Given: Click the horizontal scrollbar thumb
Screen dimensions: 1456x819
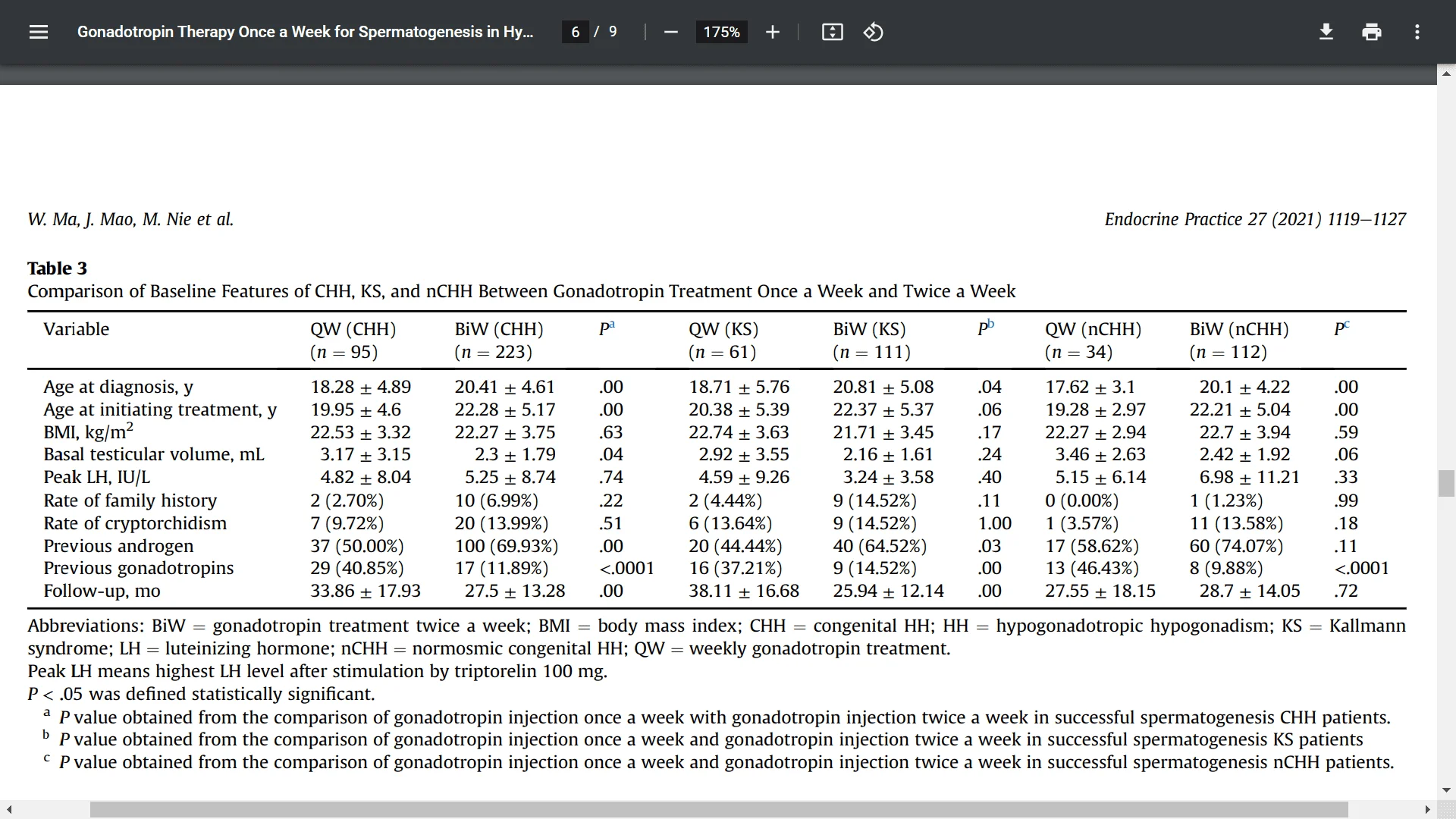Looking at the screenshot, I should click(719, 810).
